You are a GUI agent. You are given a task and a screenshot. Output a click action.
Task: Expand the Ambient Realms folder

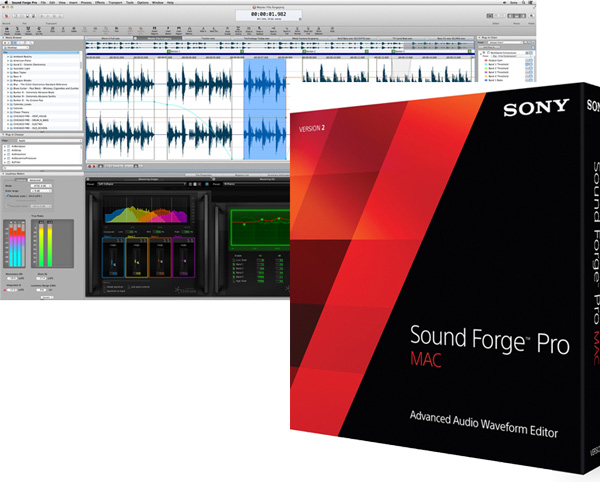pos(8,57)
